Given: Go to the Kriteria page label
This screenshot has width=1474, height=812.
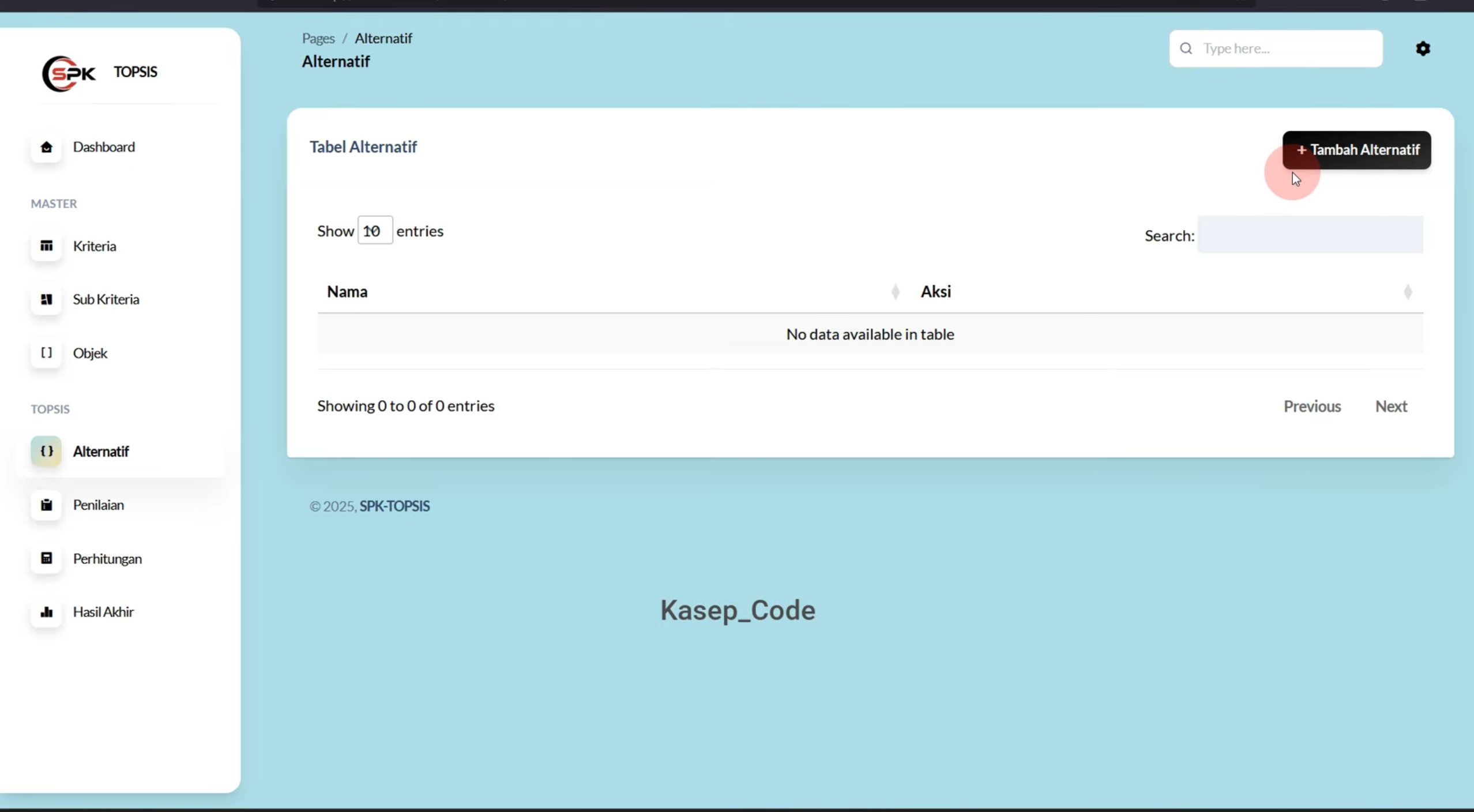Looking at the screenshot, I should (x=95, y=246).
